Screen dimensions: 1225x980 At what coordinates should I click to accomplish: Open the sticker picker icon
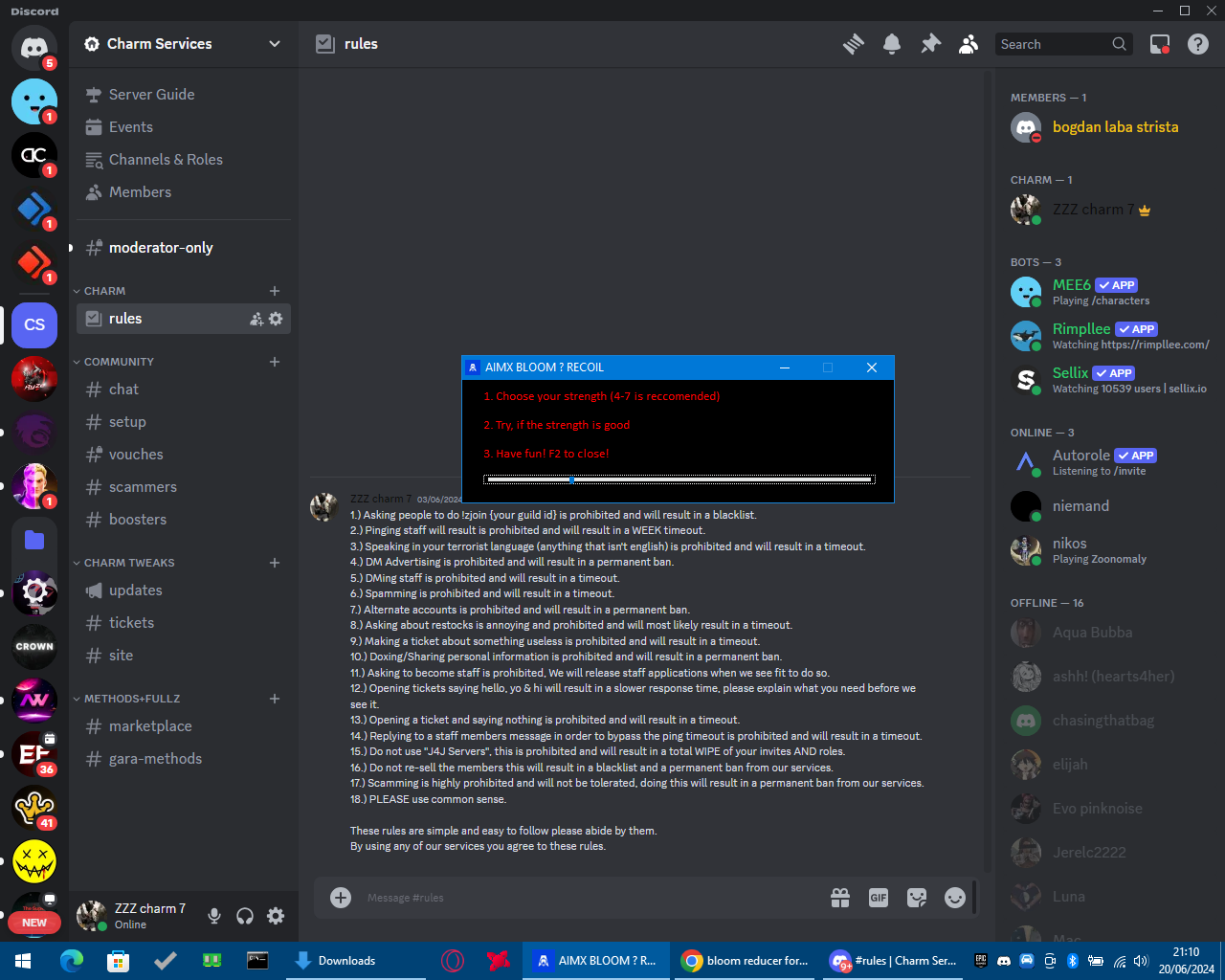[x=917, y=898]
